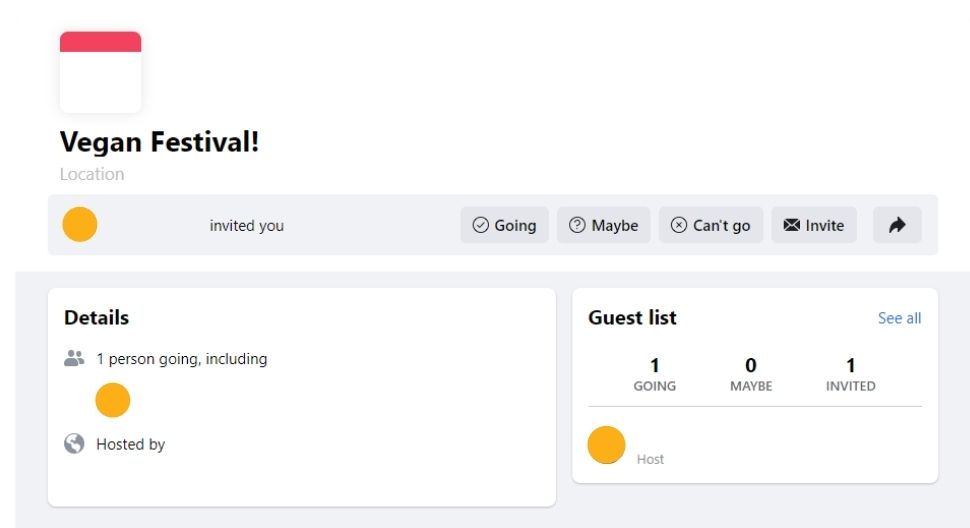Screen dimensions: 970x528
Task: Click the question mark icon on Maybe
Action: click(577, 225)
